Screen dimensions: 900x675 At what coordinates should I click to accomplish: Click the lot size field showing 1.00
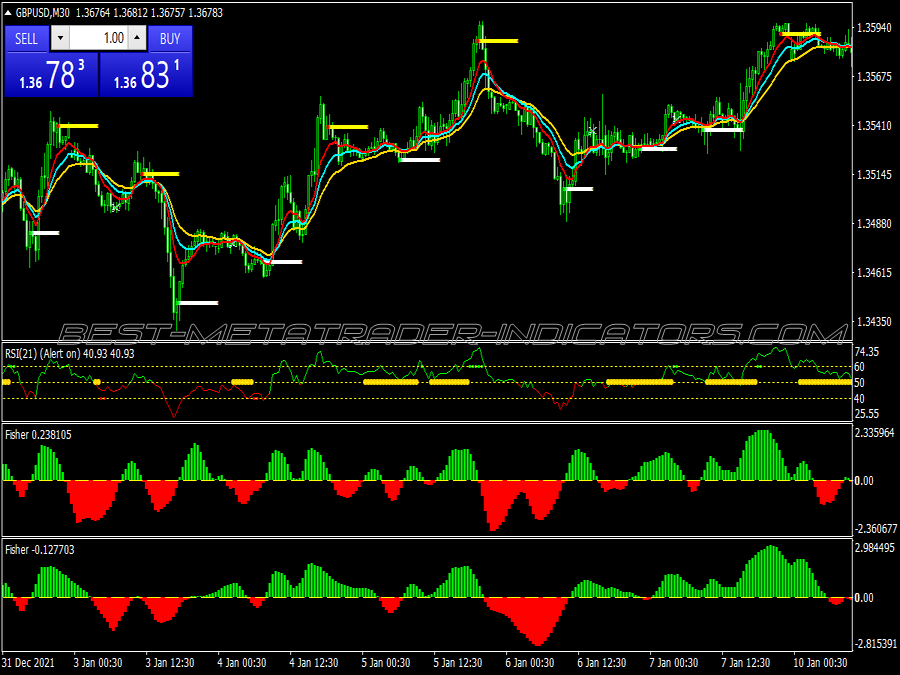(98, 38)
